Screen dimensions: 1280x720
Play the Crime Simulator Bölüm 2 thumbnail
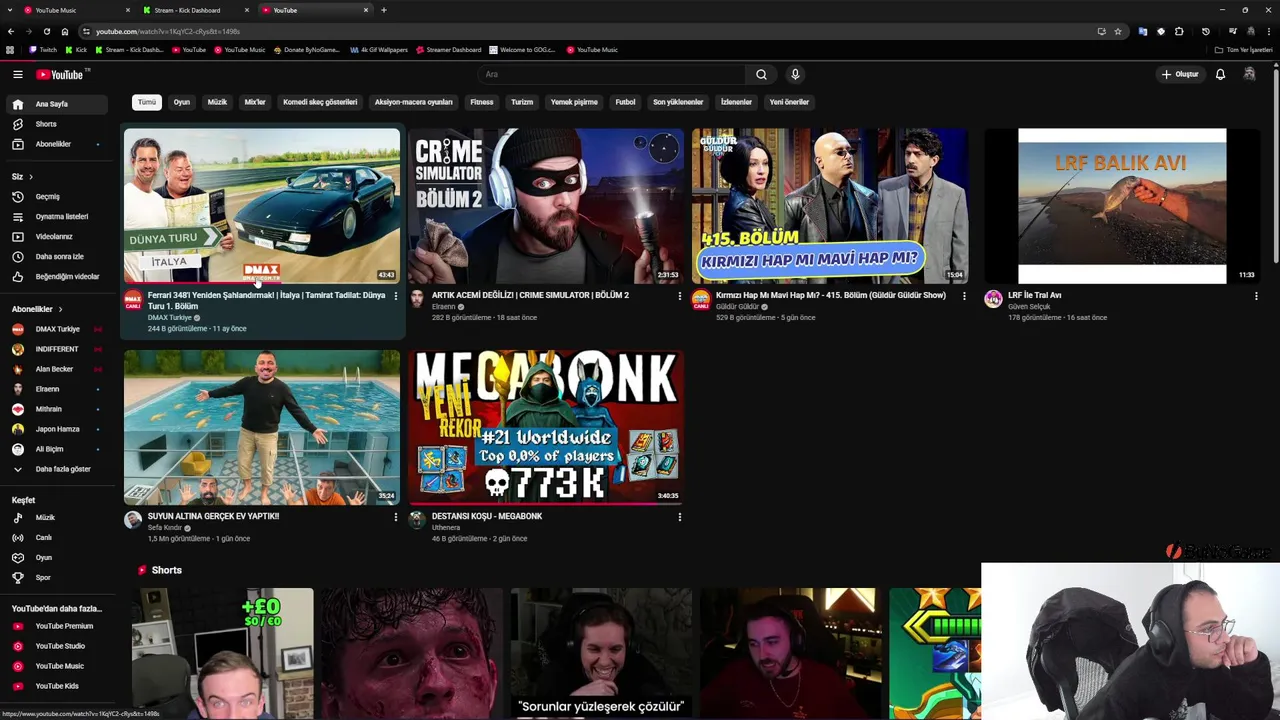546,206
